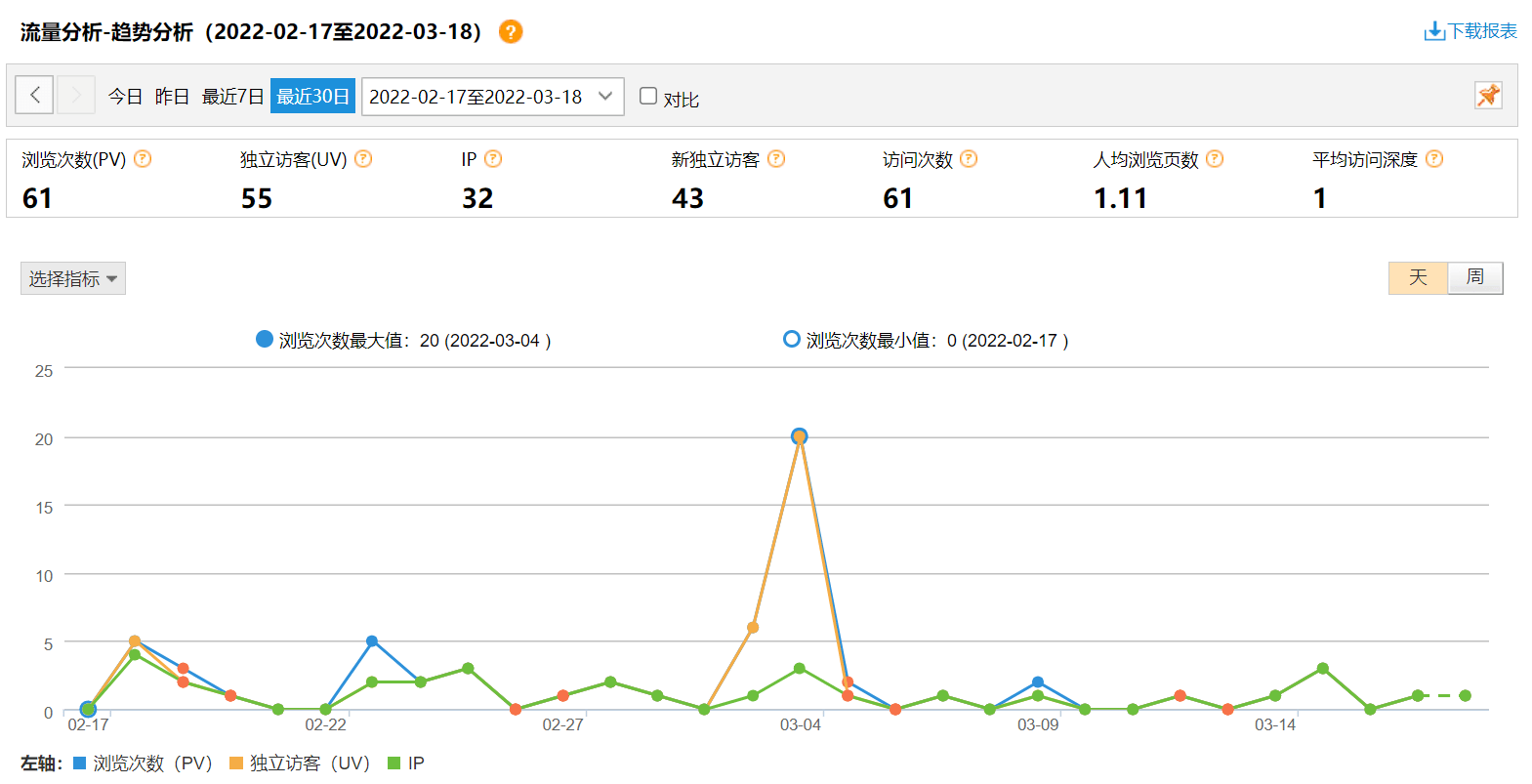
Task: Click help icon next to 新独立访客
Action: pos(776,159)
